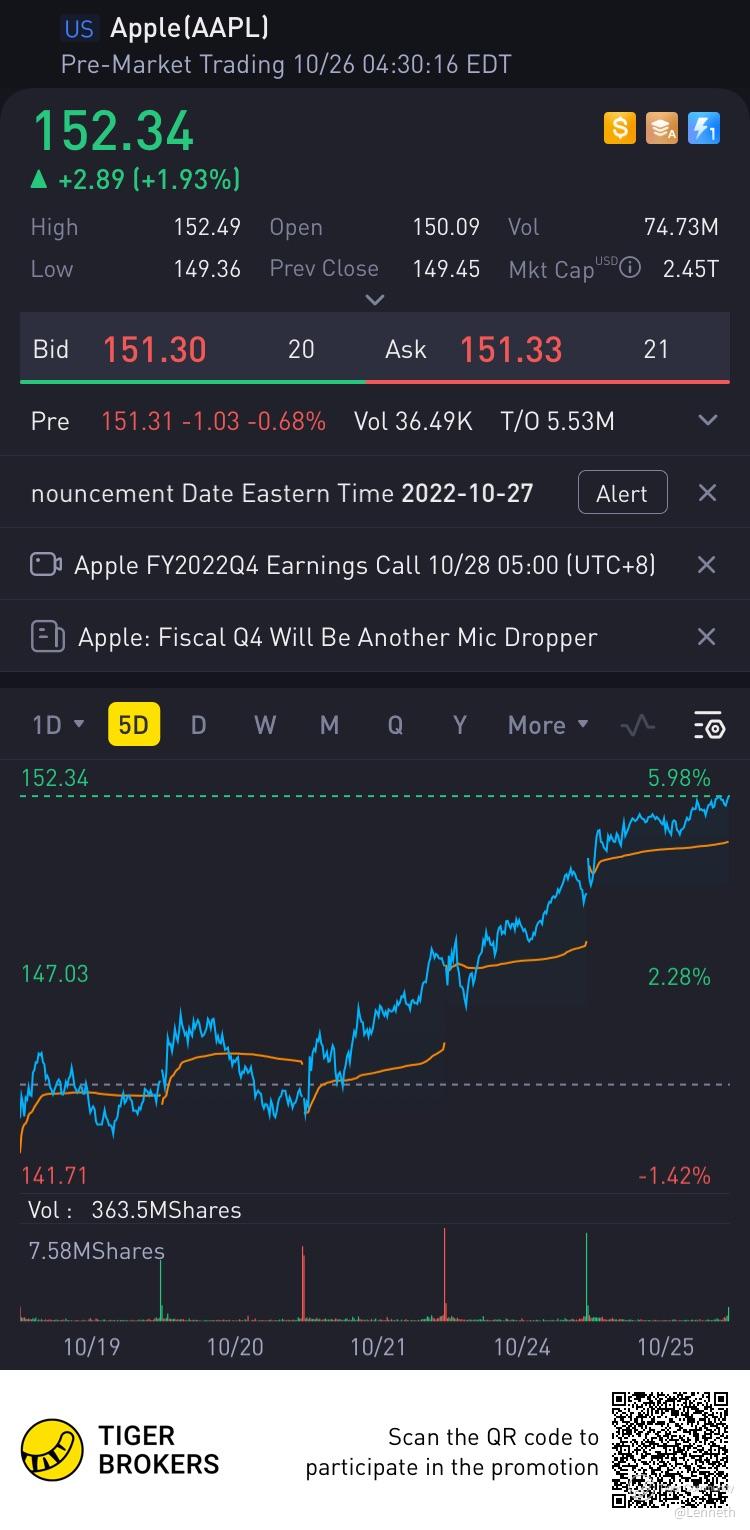Open the chart settings icon
This screenshot has width=750, height=1530.
[709, 726]
